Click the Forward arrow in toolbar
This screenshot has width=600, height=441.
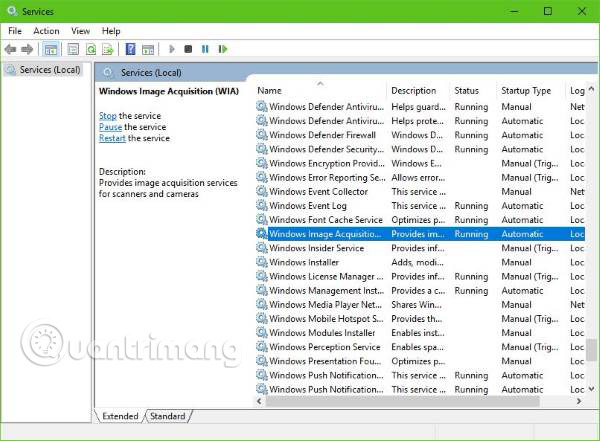pos(27,49)
